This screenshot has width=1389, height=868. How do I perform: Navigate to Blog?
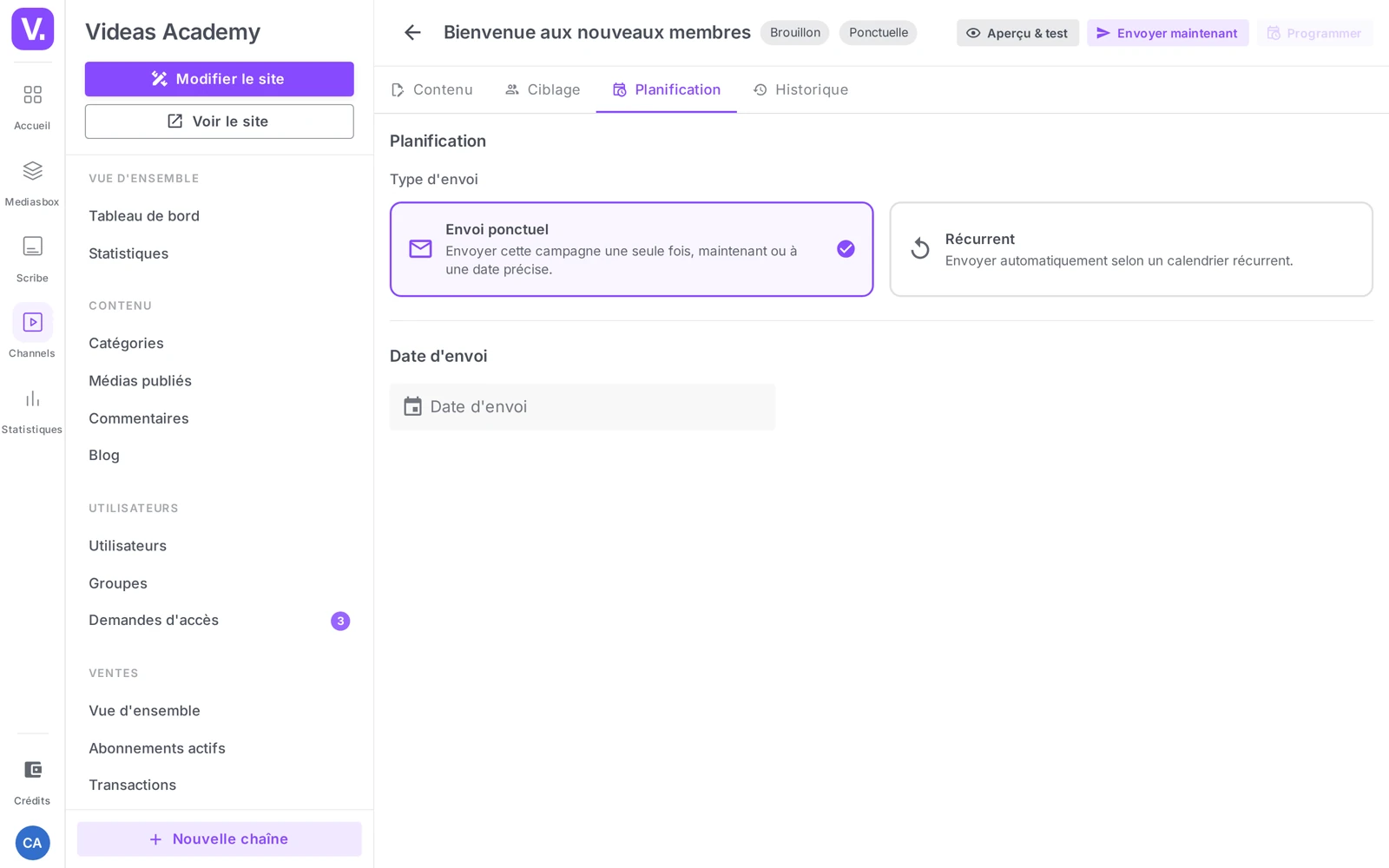point(104,456)
